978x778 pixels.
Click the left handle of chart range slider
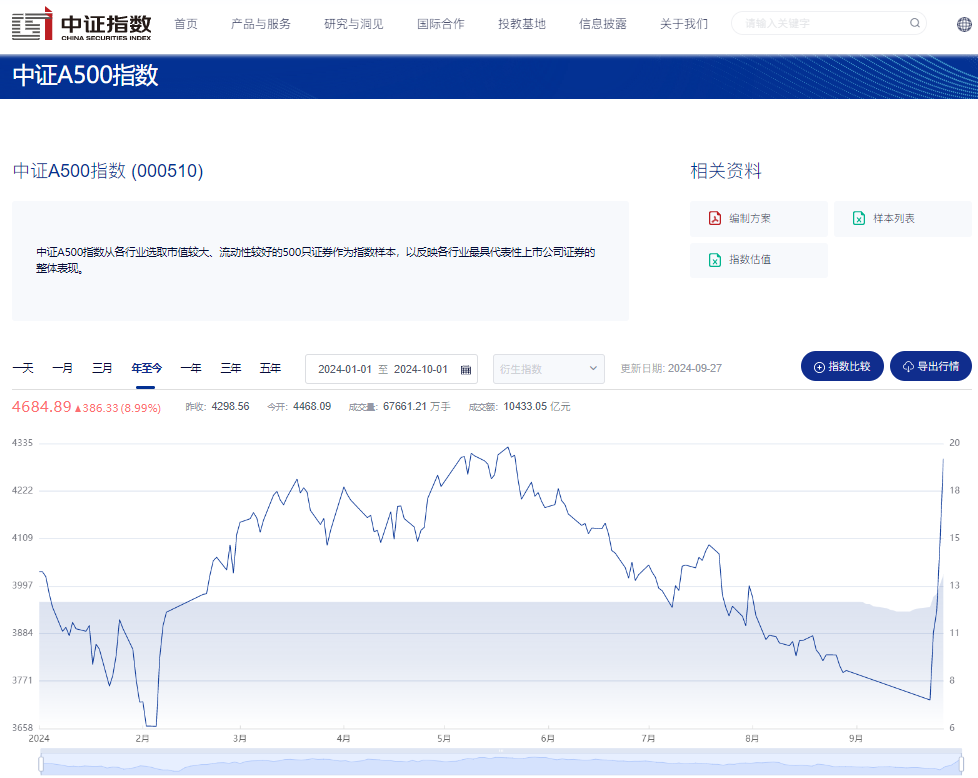pos(41,764)
